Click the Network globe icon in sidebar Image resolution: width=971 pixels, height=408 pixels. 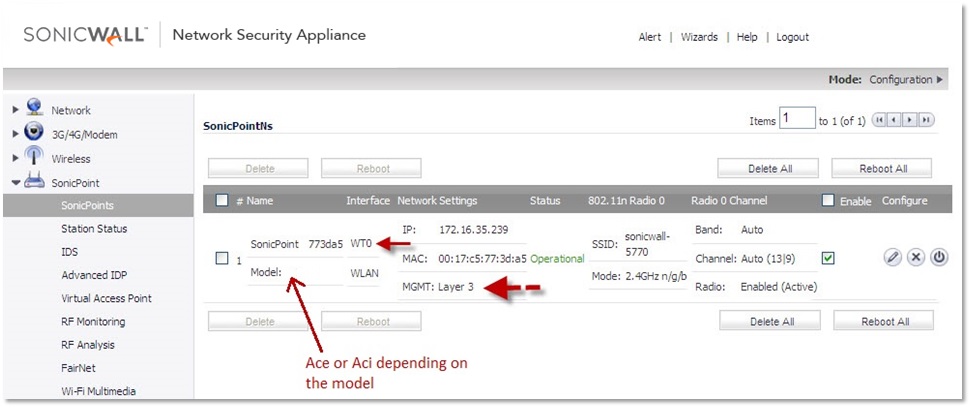[33, 109]
